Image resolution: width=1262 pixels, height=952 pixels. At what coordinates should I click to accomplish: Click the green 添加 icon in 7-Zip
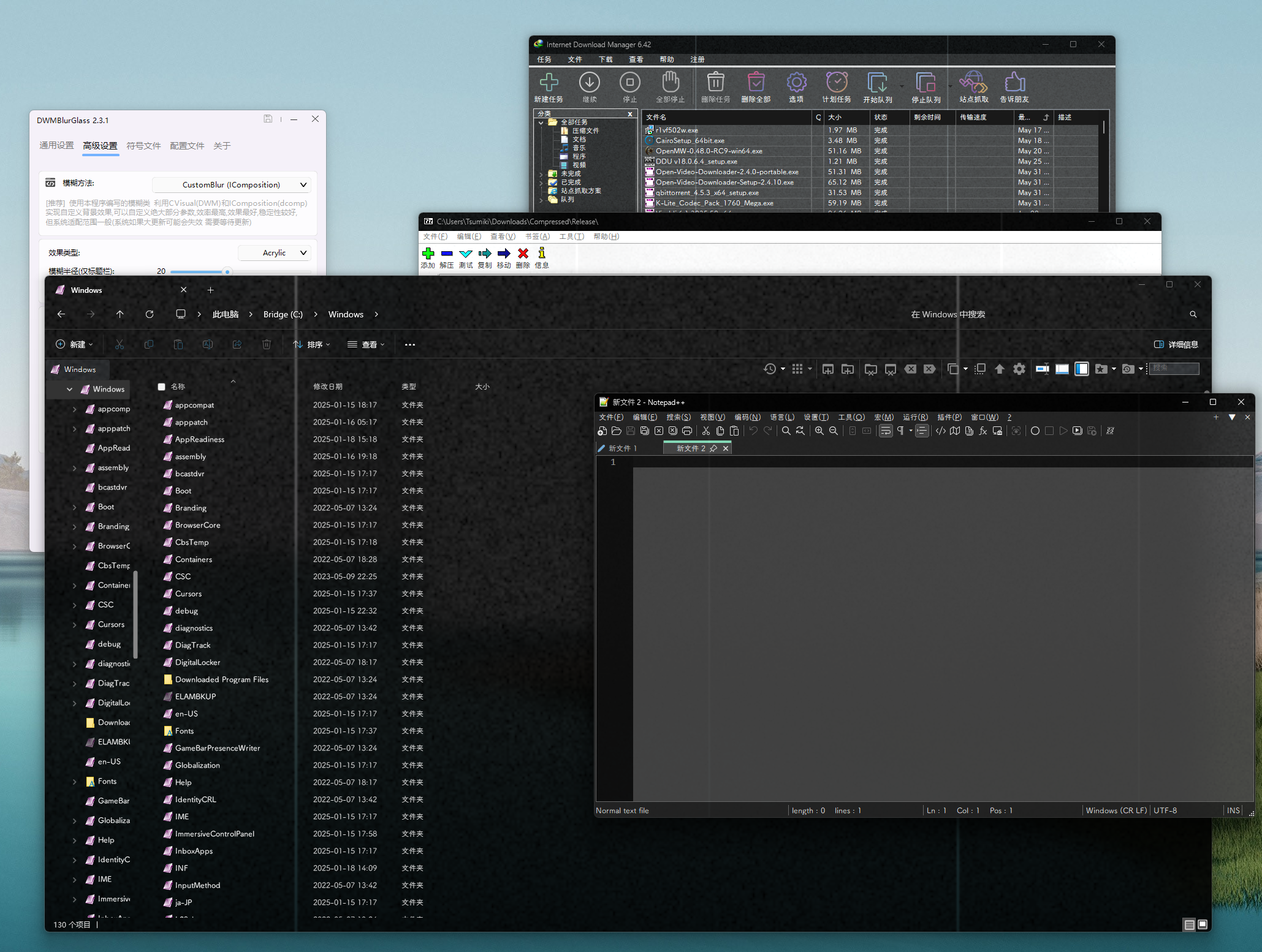pyautogui.click(x=428, y=253)
